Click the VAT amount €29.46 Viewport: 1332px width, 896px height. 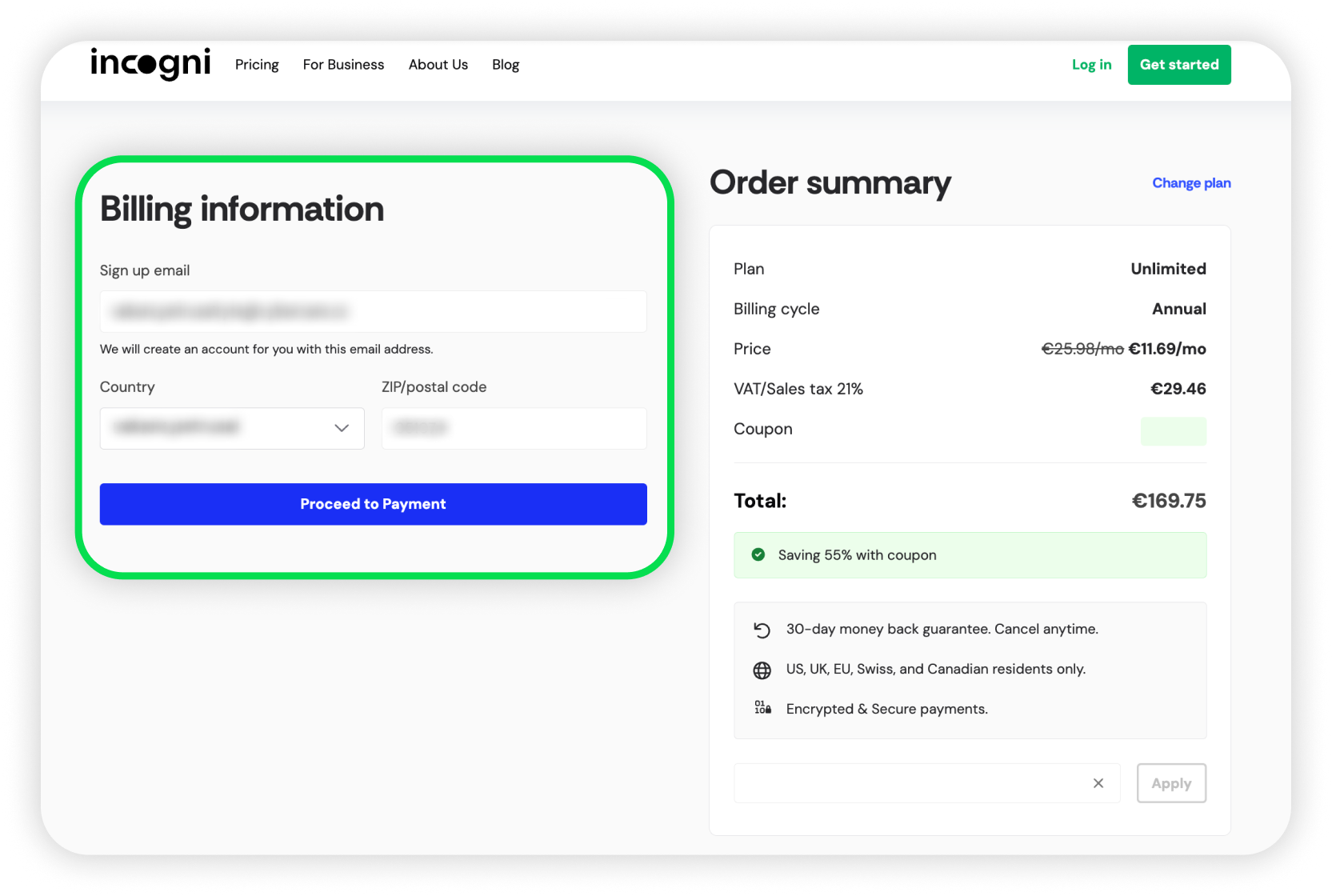(x=1178, y=389)
